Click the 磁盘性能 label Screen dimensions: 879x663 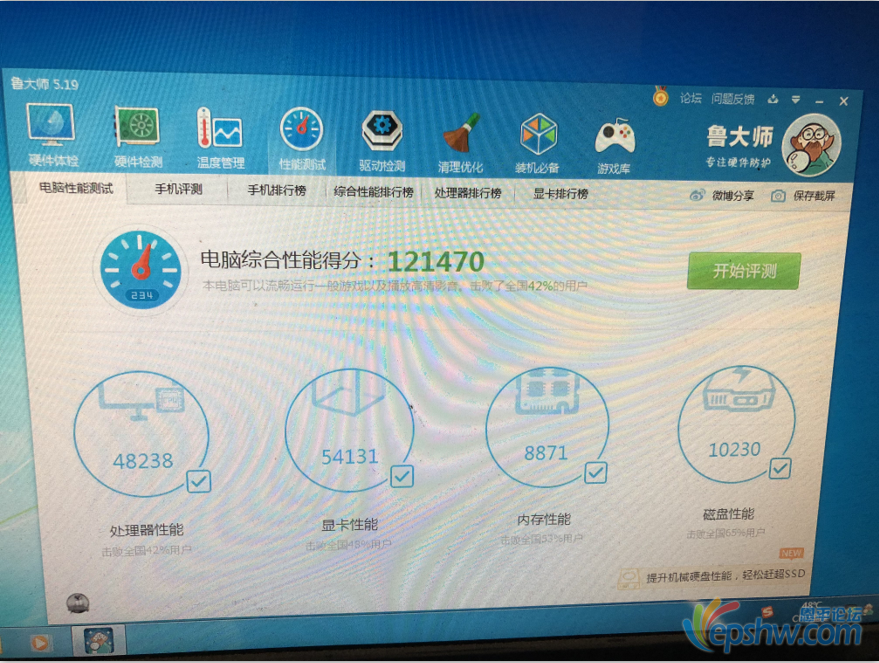click(x=729, y=514)
